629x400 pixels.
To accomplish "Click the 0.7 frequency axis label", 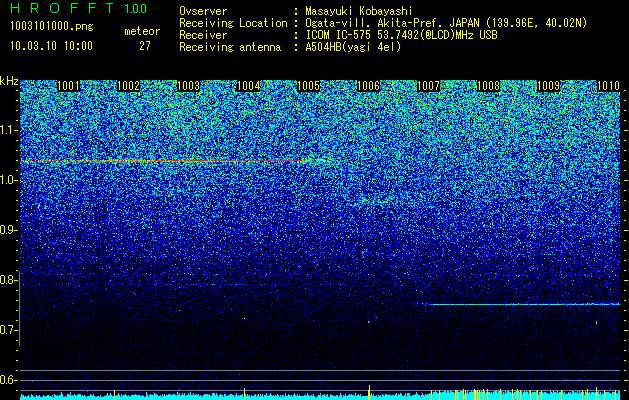I will click(9, 330).
